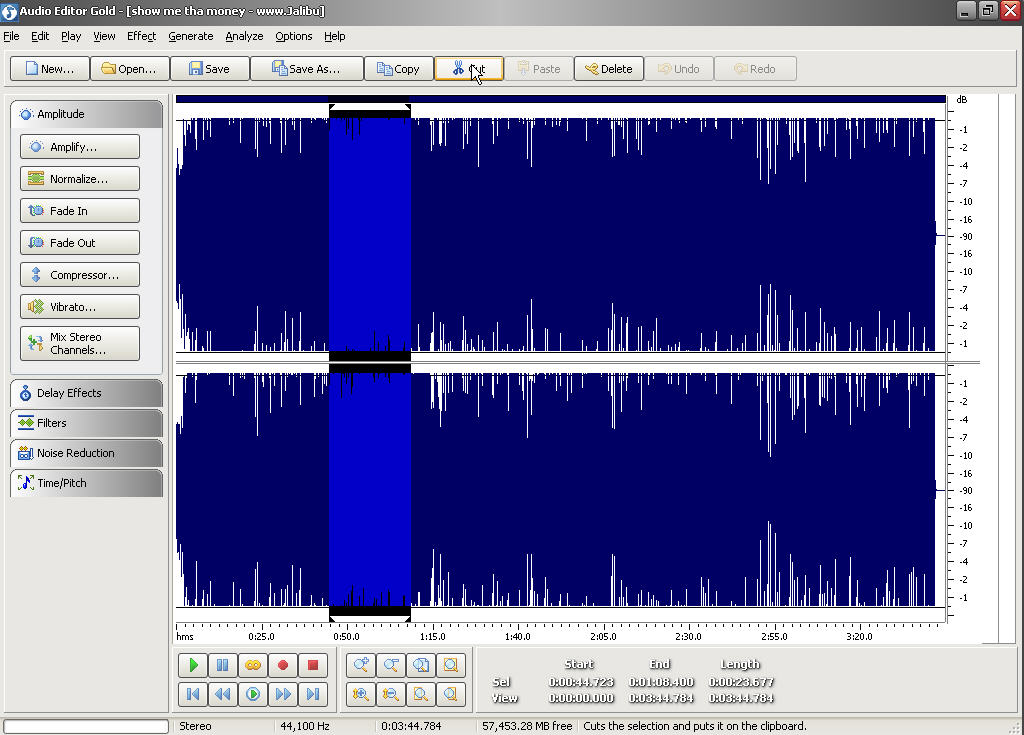Screen dimensions: 1024x735
Task: Apply Fade Out effect button
Action: (x=80, y=243)
